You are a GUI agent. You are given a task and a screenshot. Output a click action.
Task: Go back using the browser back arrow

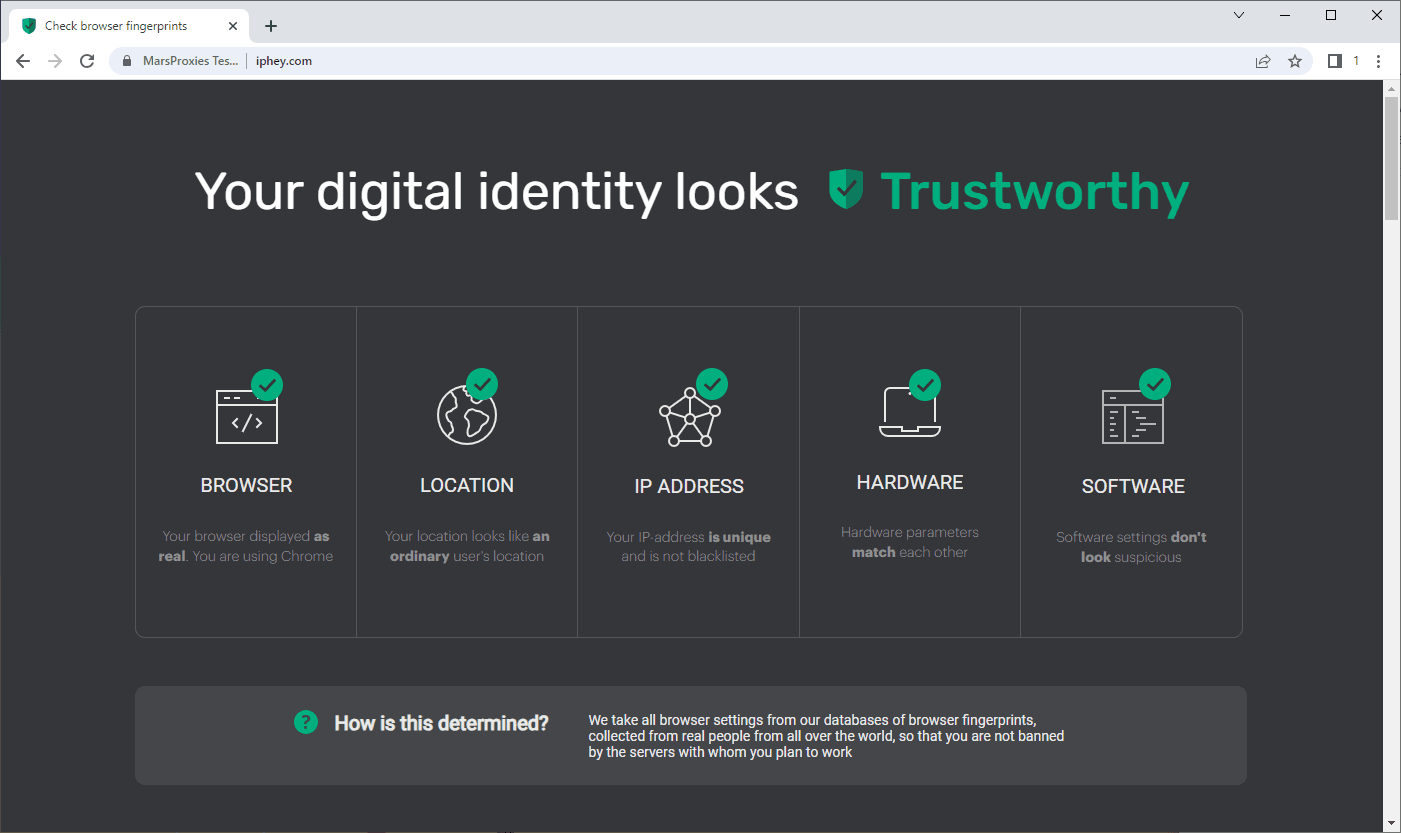click(23, 61)
